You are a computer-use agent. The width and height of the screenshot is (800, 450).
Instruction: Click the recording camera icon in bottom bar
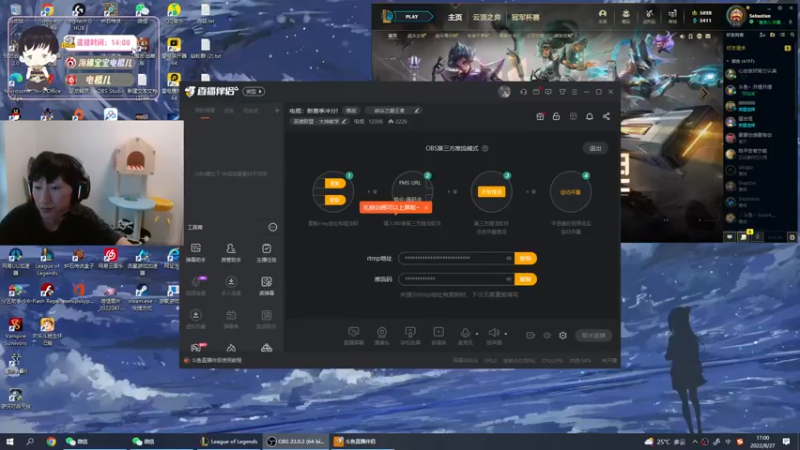(531, 335)
